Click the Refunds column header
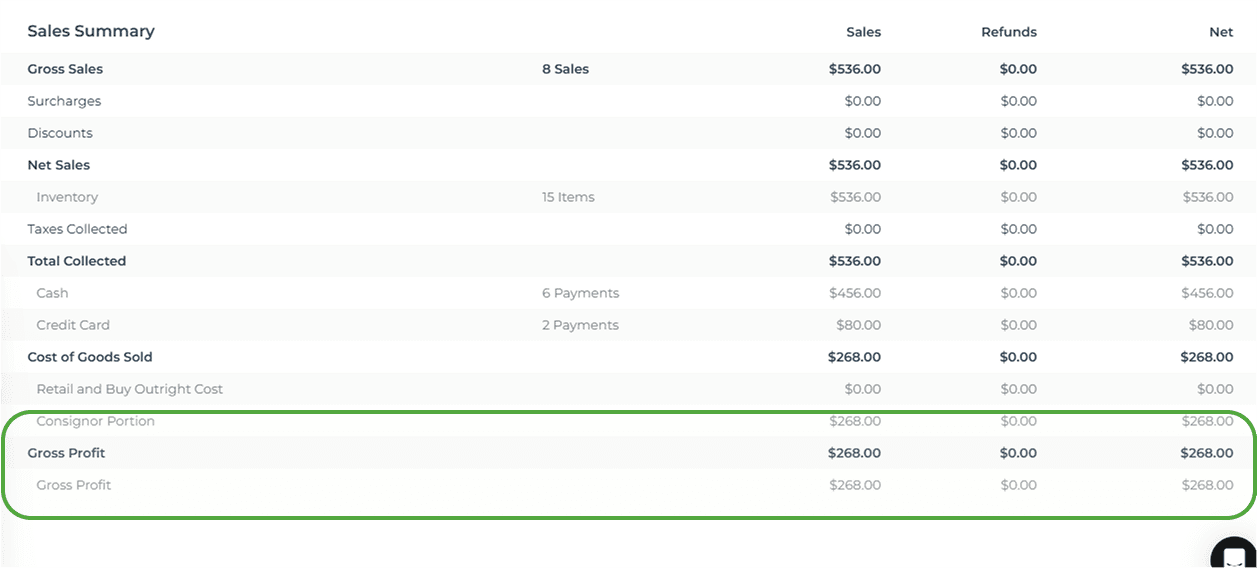The width and height of the screenshot is (1257, 568). pyautogui.click(x=1009, y=32)
